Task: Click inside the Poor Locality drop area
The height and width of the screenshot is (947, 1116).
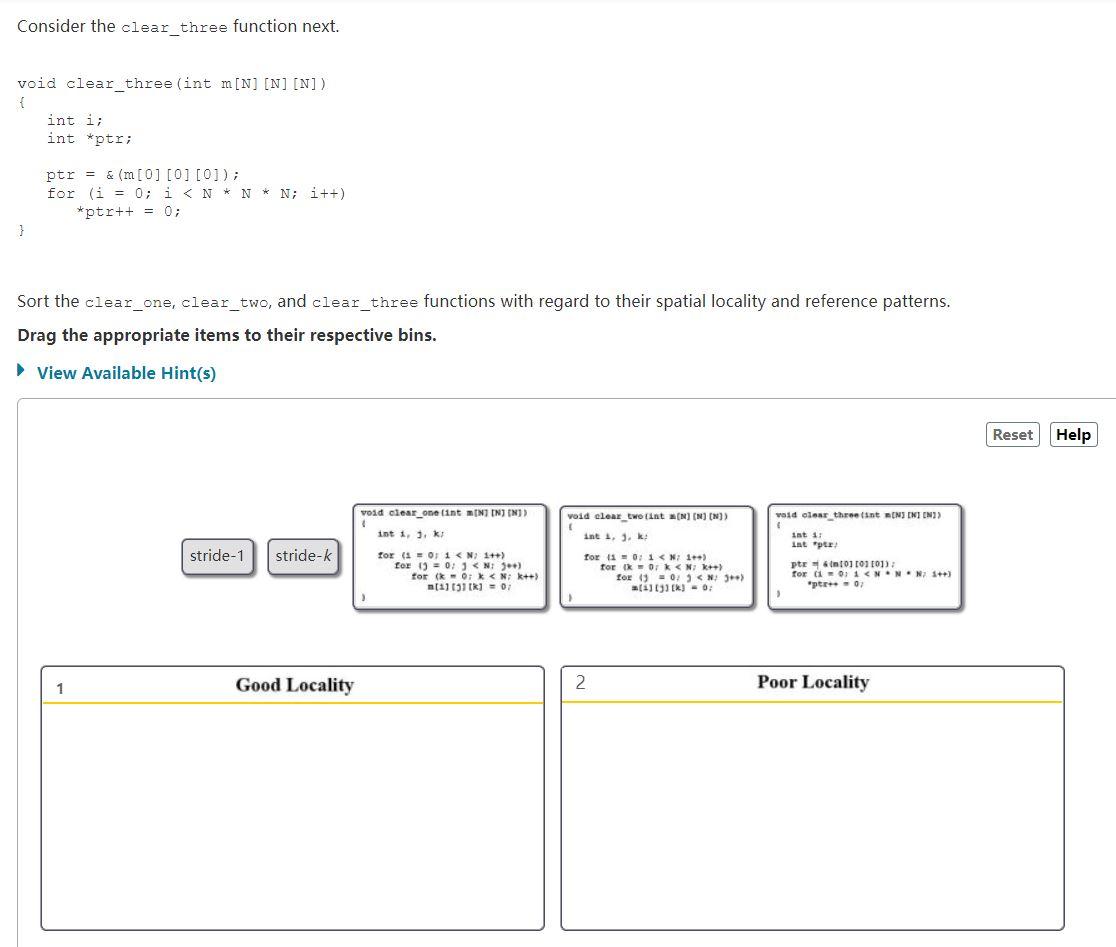Action: 812,815
